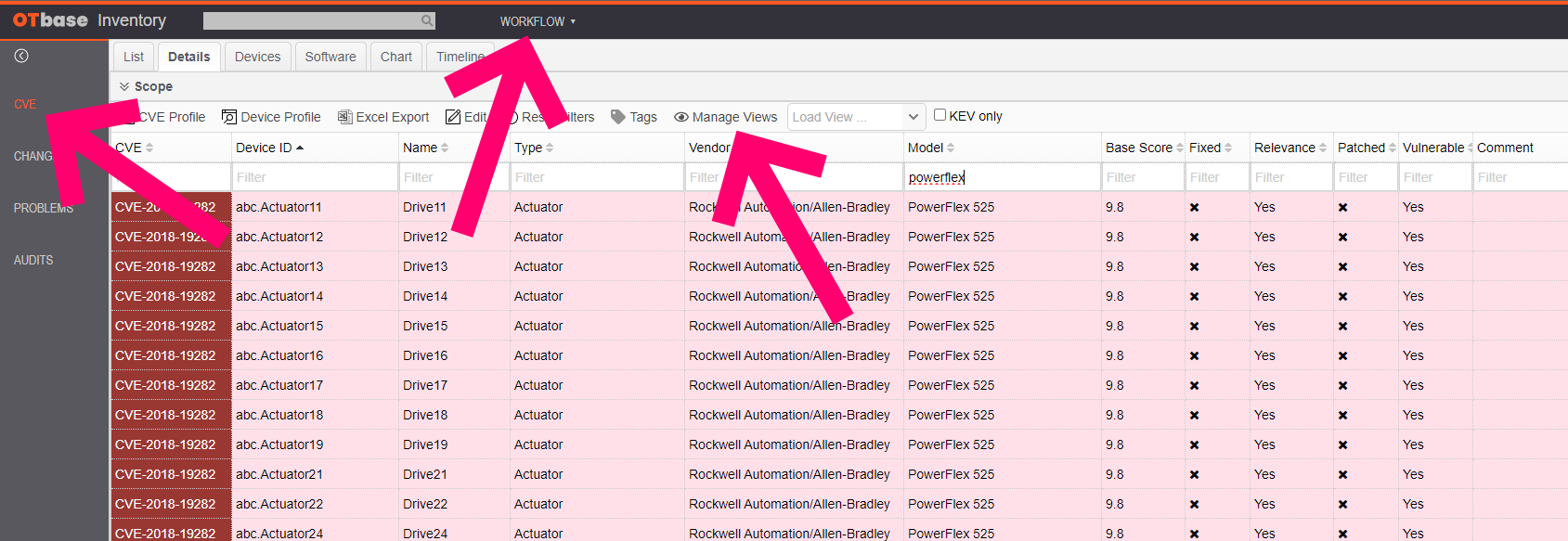Open the Load View dropdown
This screenshot has width=1568, height=541.
[x=913, y=117]
